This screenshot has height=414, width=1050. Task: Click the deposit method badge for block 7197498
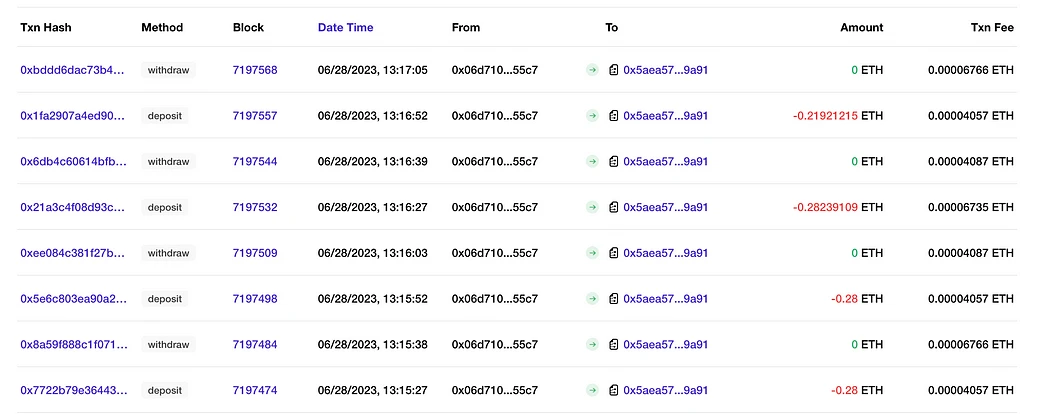point(164,298)
